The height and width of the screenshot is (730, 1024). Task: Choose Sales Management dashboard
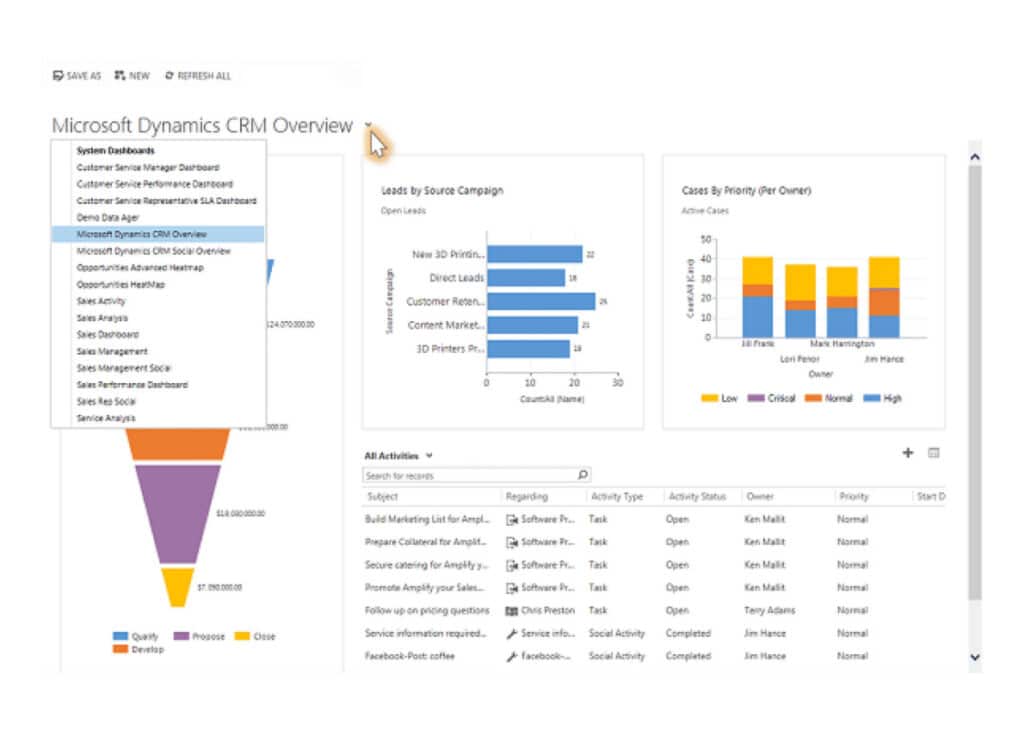[112, 351]
